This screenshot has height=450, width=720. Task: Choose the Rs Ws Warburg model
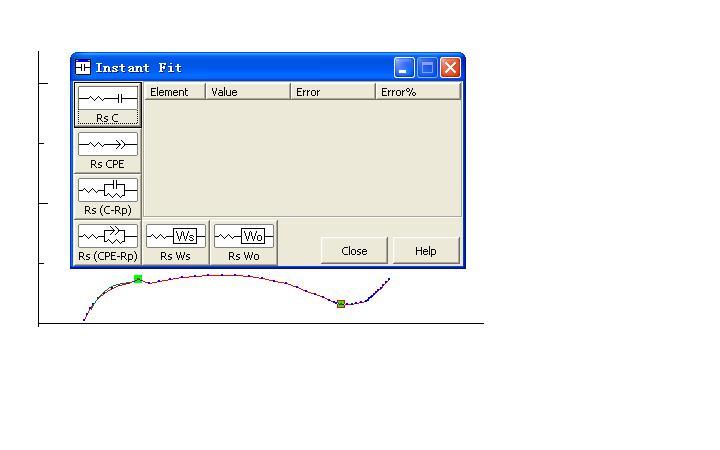(x=175, y=242)
